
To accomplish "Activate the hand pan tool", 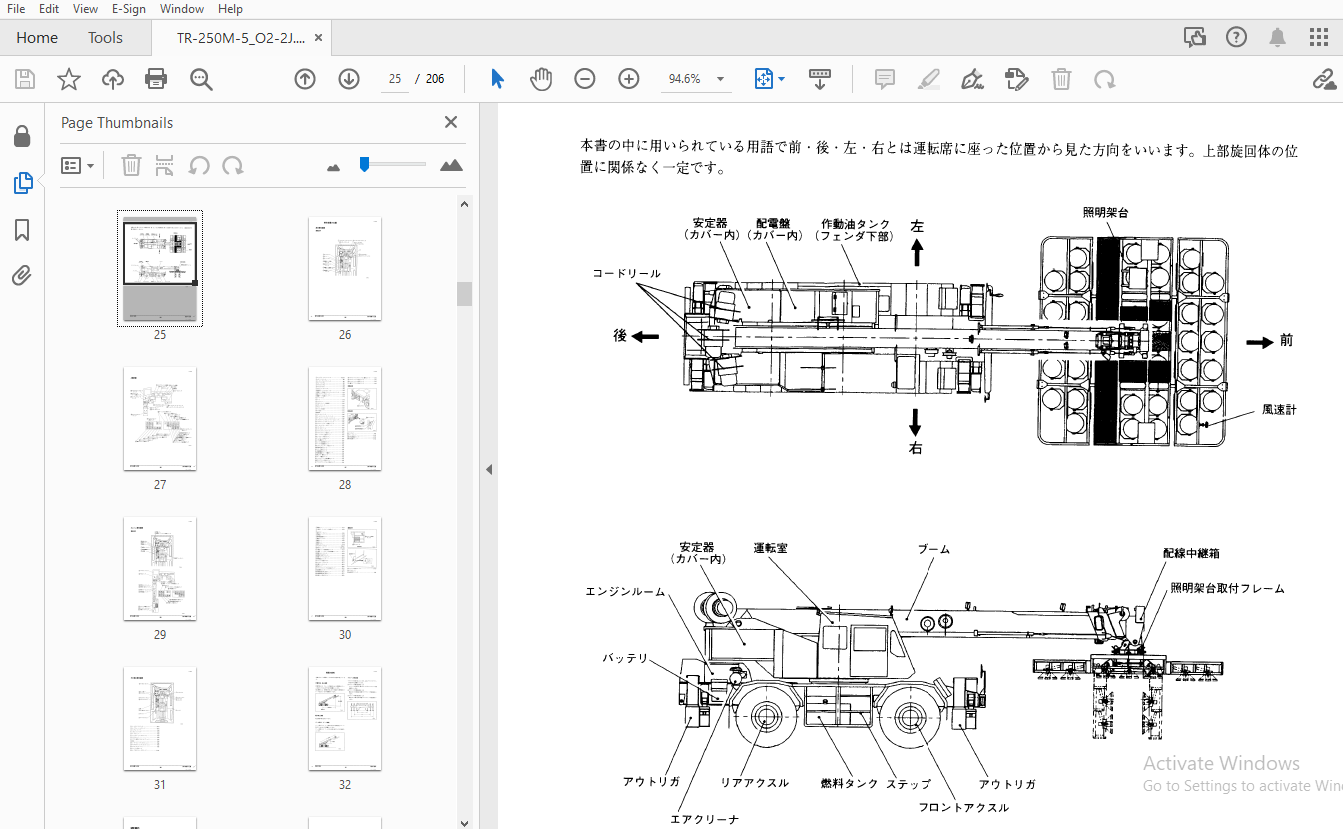I will point(541,79).
